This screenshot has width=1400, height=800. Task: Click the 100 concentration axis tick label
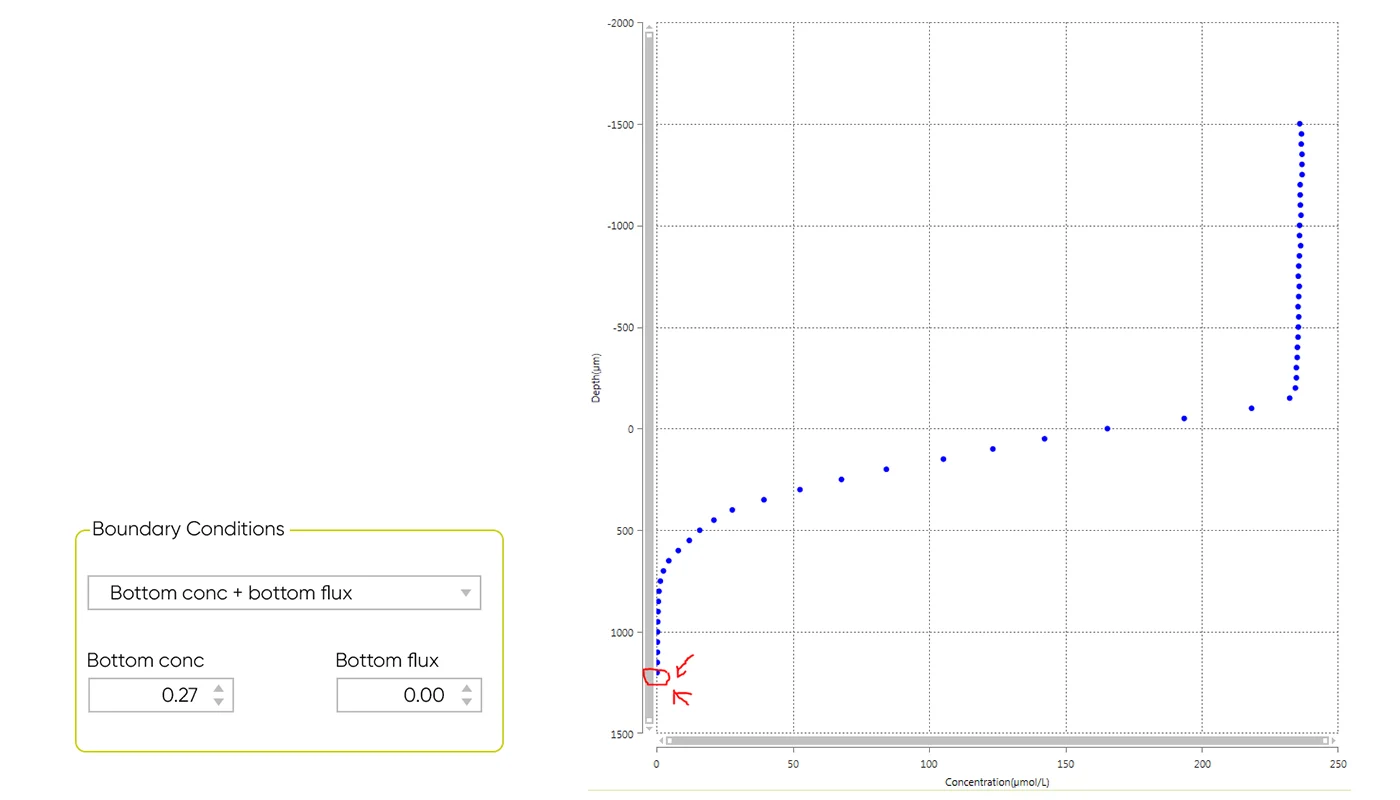(x=929, y=763)
